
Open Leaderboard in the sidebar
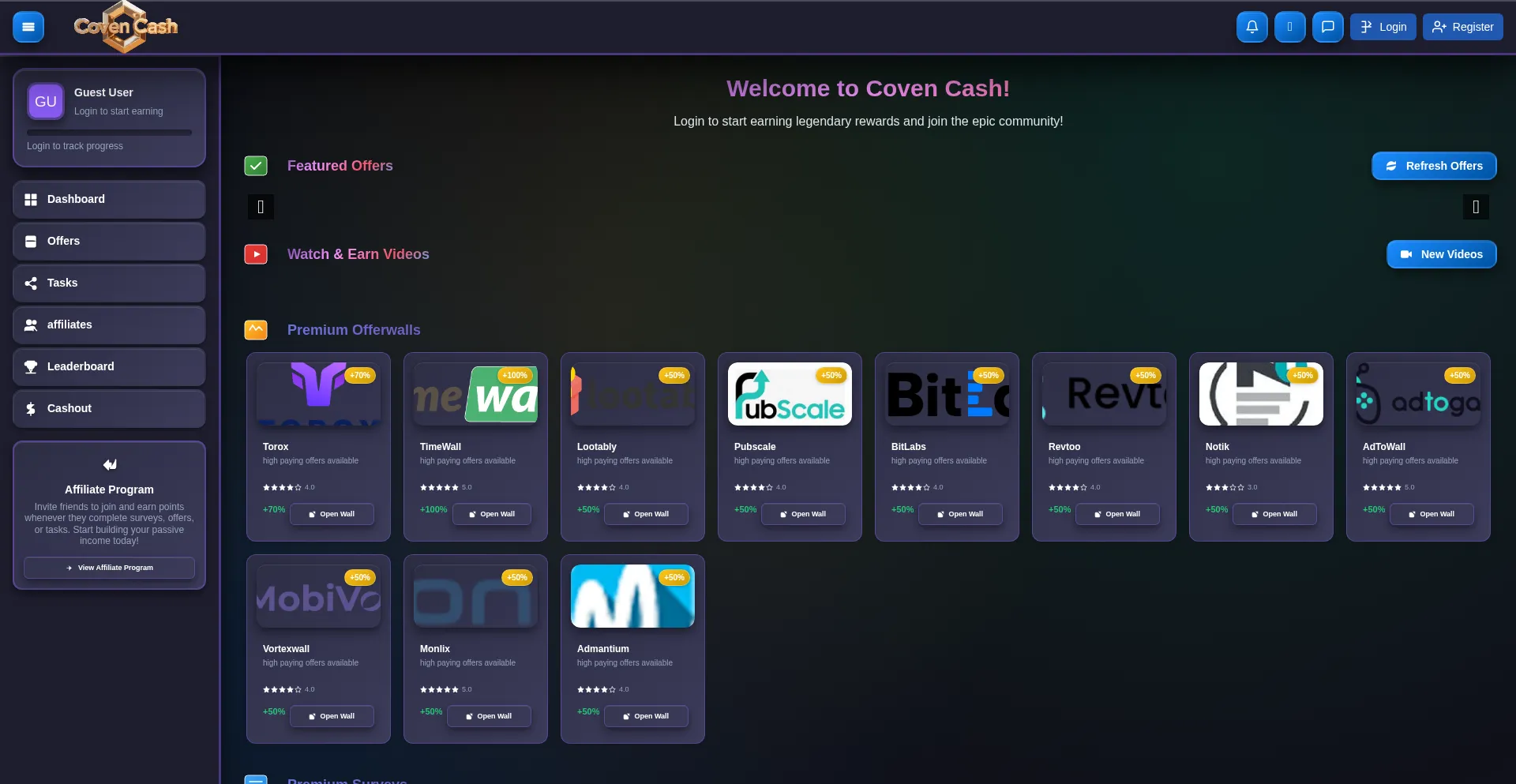pyautogui.click(x=109, y=366)
